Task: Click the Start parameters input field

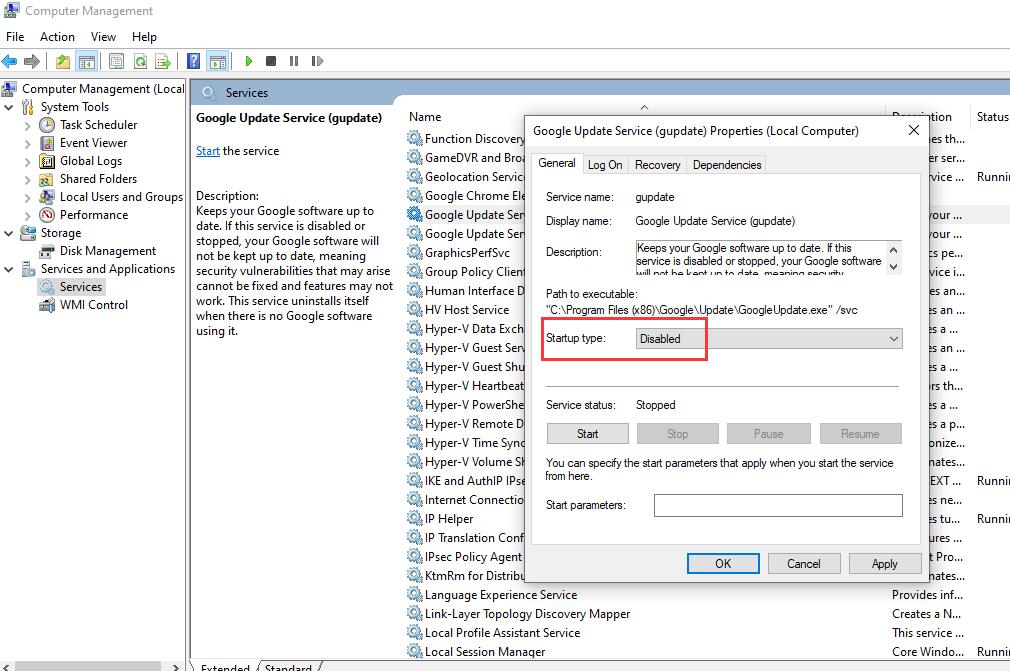Action: (x=778, y=505)
